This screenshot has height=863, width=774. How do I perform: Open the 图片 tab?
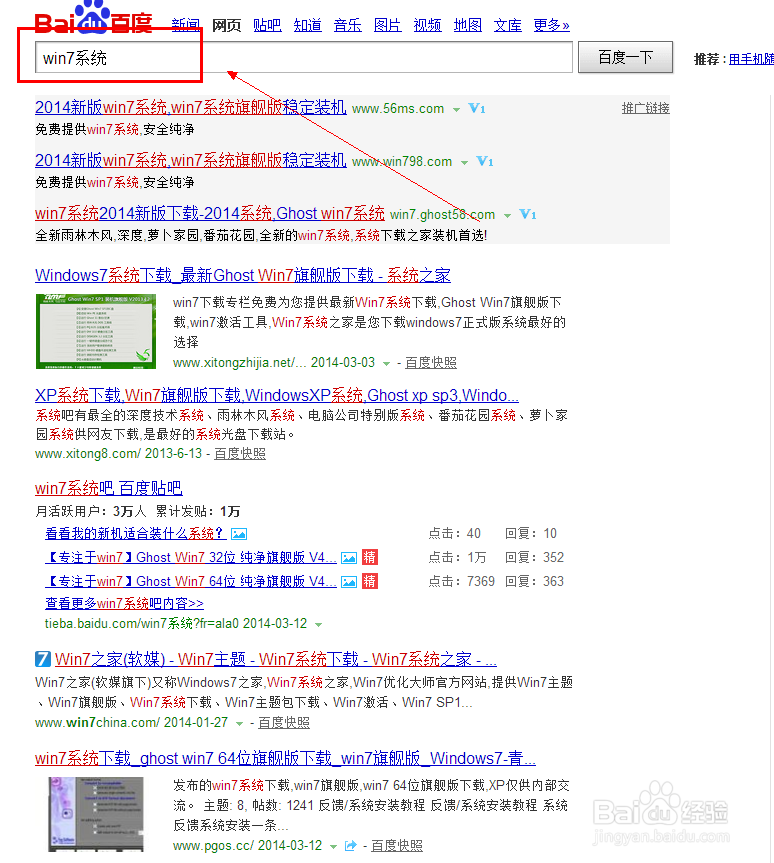pyautogui.click(x=388, y=25)
